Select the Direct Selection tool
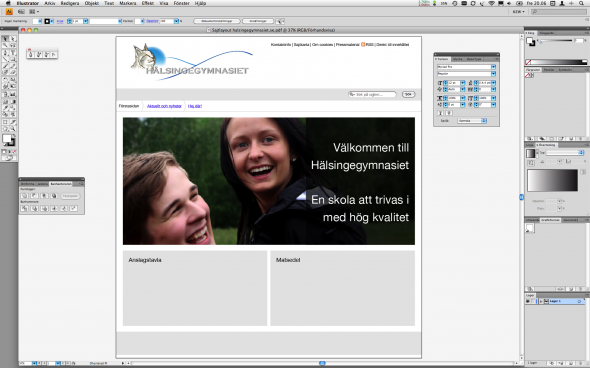The height and width of the screenshot is (368, 590). 13,39
